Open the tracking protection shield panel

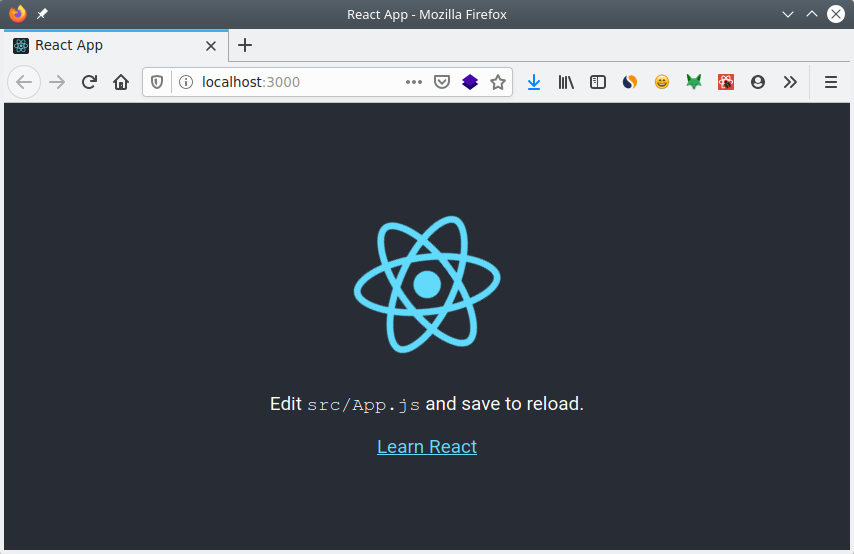coord(157,82)
